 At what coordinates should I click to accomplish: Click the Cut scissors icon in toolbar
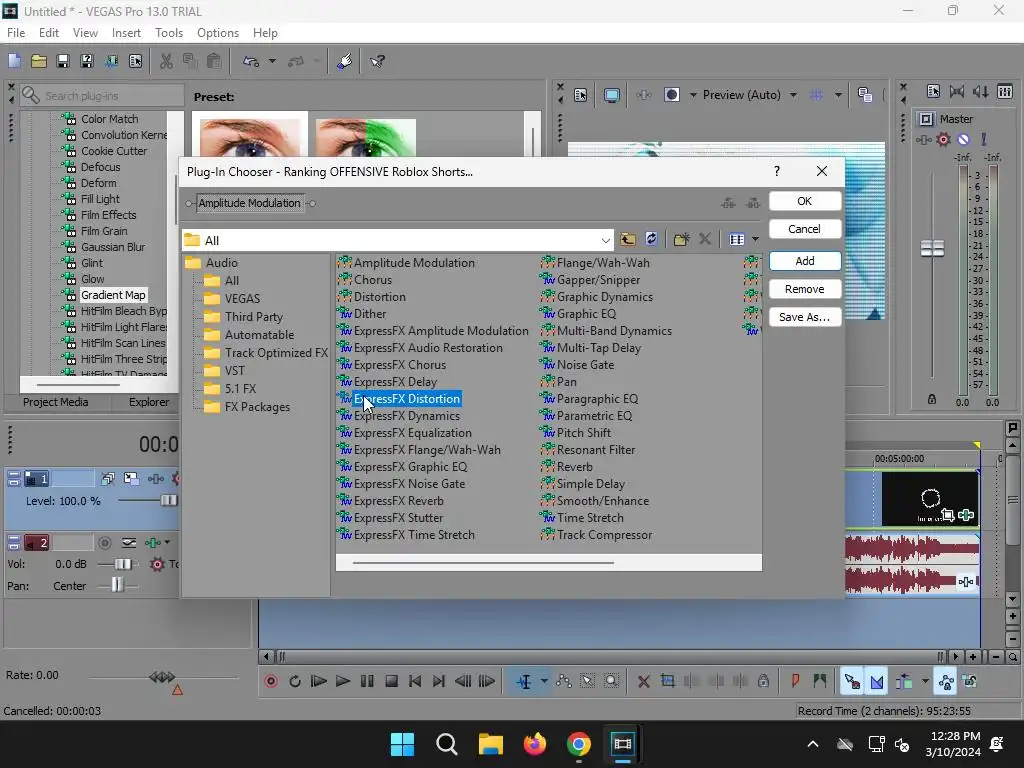[167, 61]
